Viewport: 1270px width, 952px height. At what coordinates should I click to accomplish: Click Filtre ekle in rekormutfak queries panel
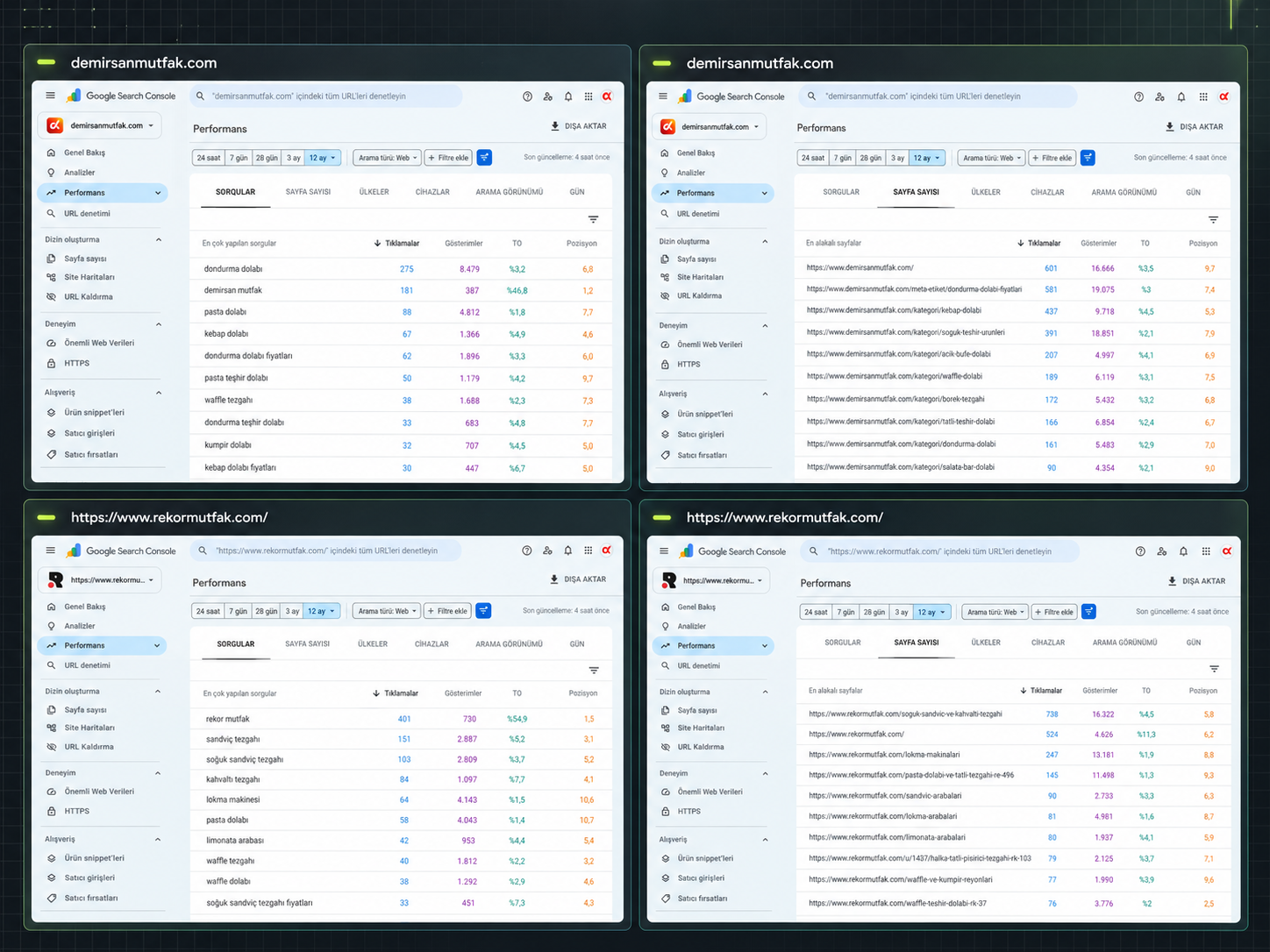click(x=448, y=611)
